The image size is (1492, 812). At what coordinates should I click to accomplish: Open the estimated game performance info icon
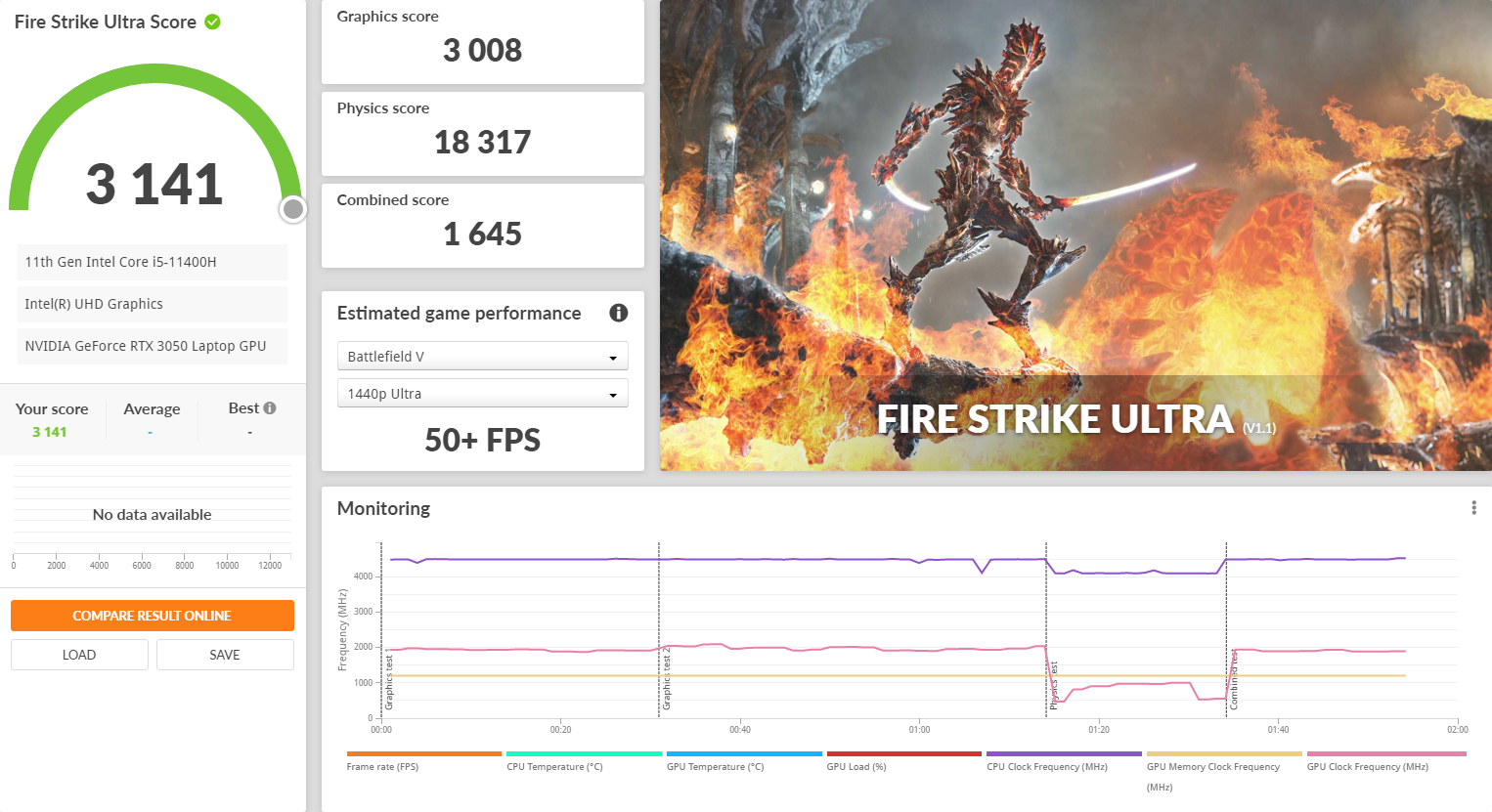tap(618, 313)
